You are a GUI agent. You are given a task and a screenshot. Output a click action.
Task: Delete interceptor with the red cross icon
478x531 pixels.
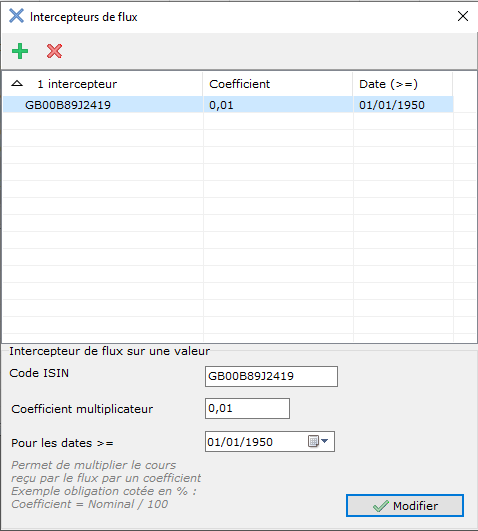pyautogui.click(x=54, y=51)
